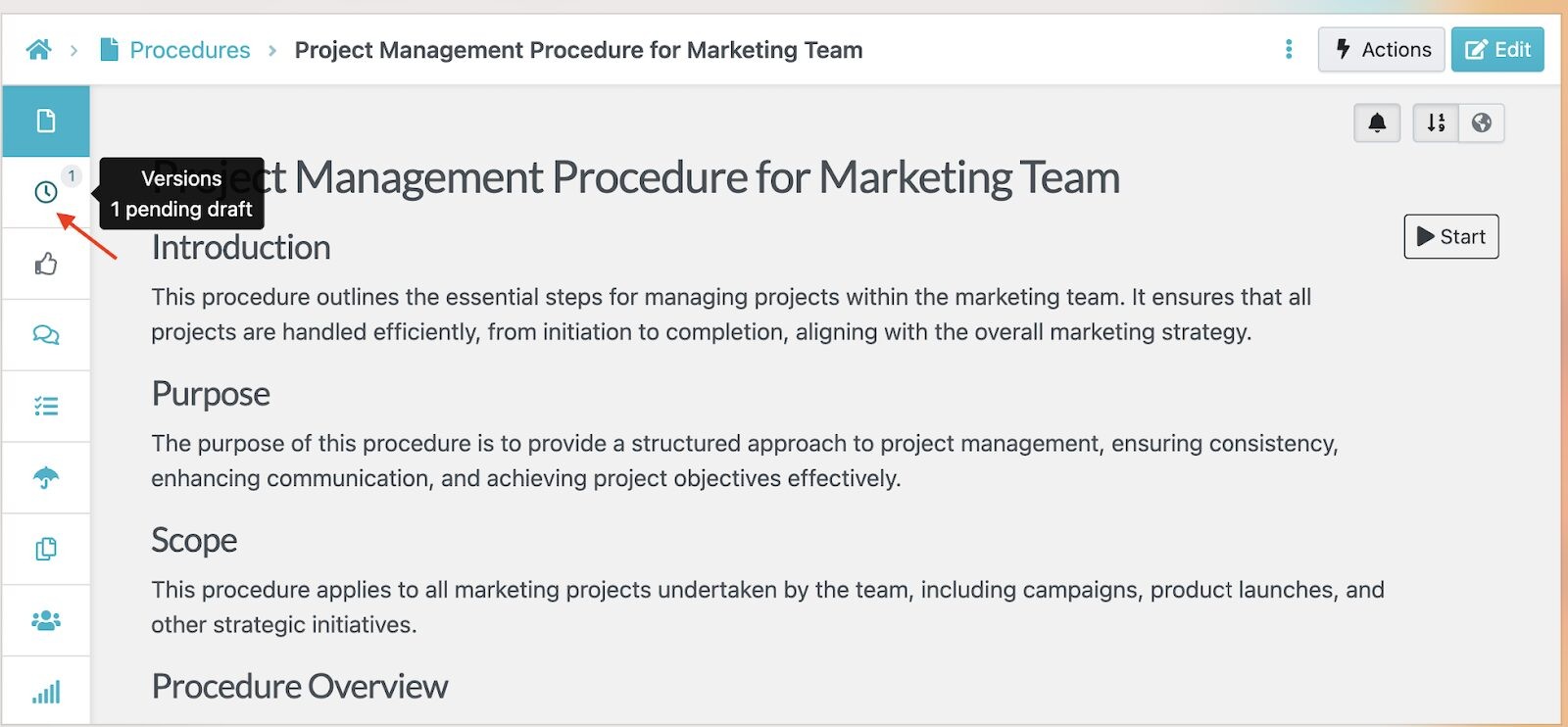Screen dimensions: 1568x727
Task: Open duplicate pages icon in sidebar
Action: click(45, 549)
